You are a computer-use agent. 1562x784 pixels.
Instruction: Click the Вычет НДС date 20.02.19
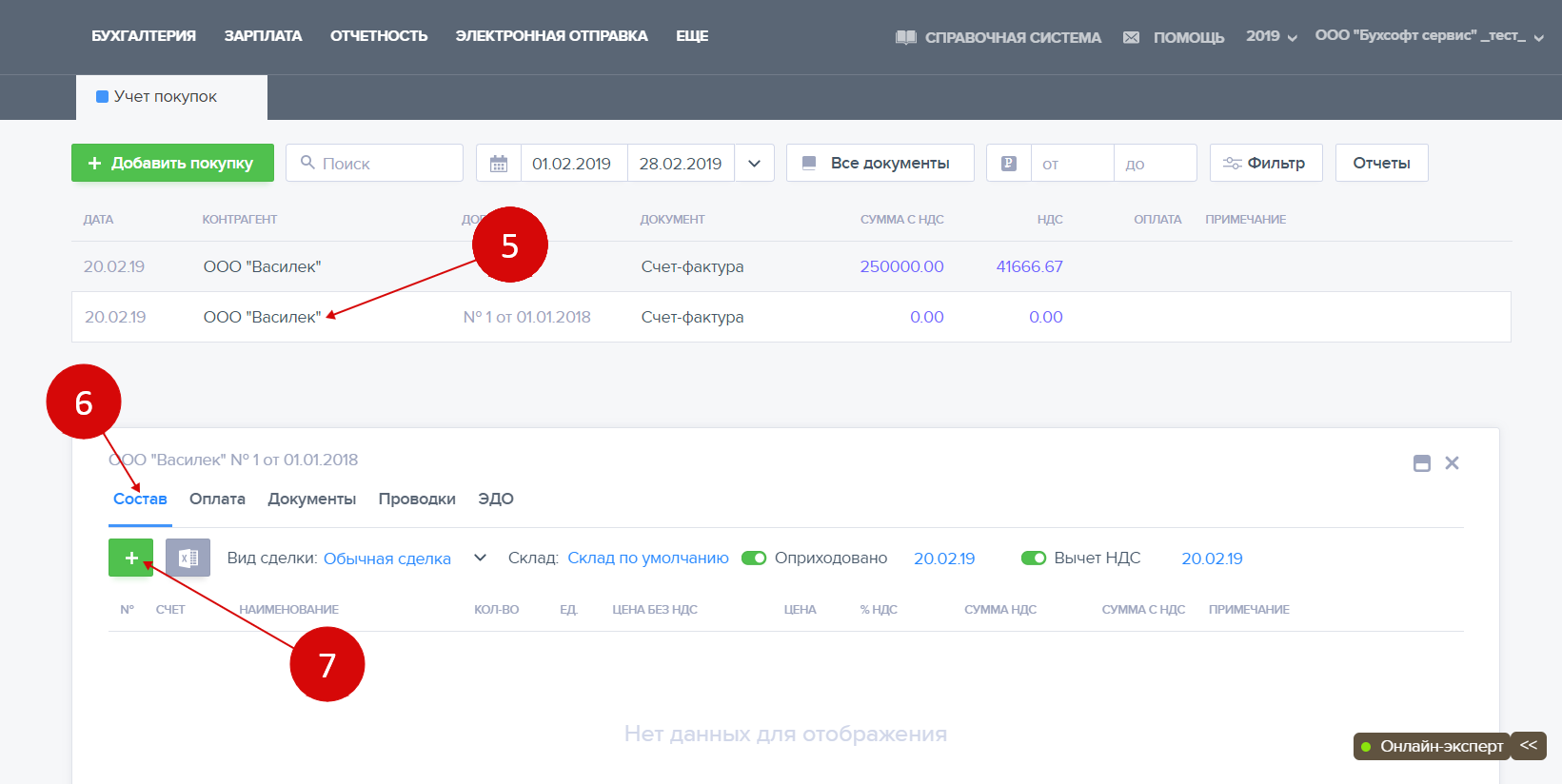pos(1212,559)
